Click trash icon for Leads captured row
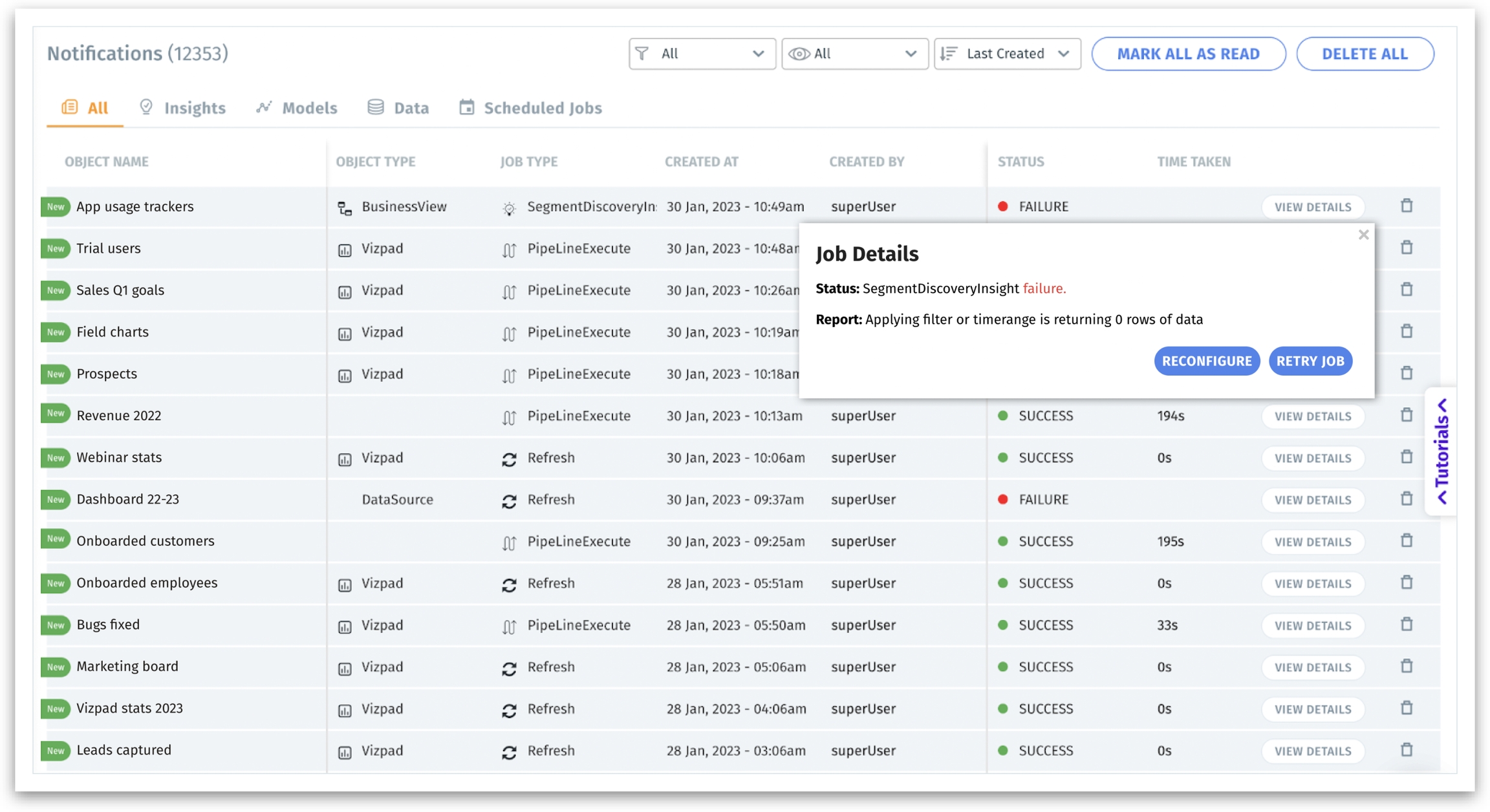 (x=1407, y=750)
